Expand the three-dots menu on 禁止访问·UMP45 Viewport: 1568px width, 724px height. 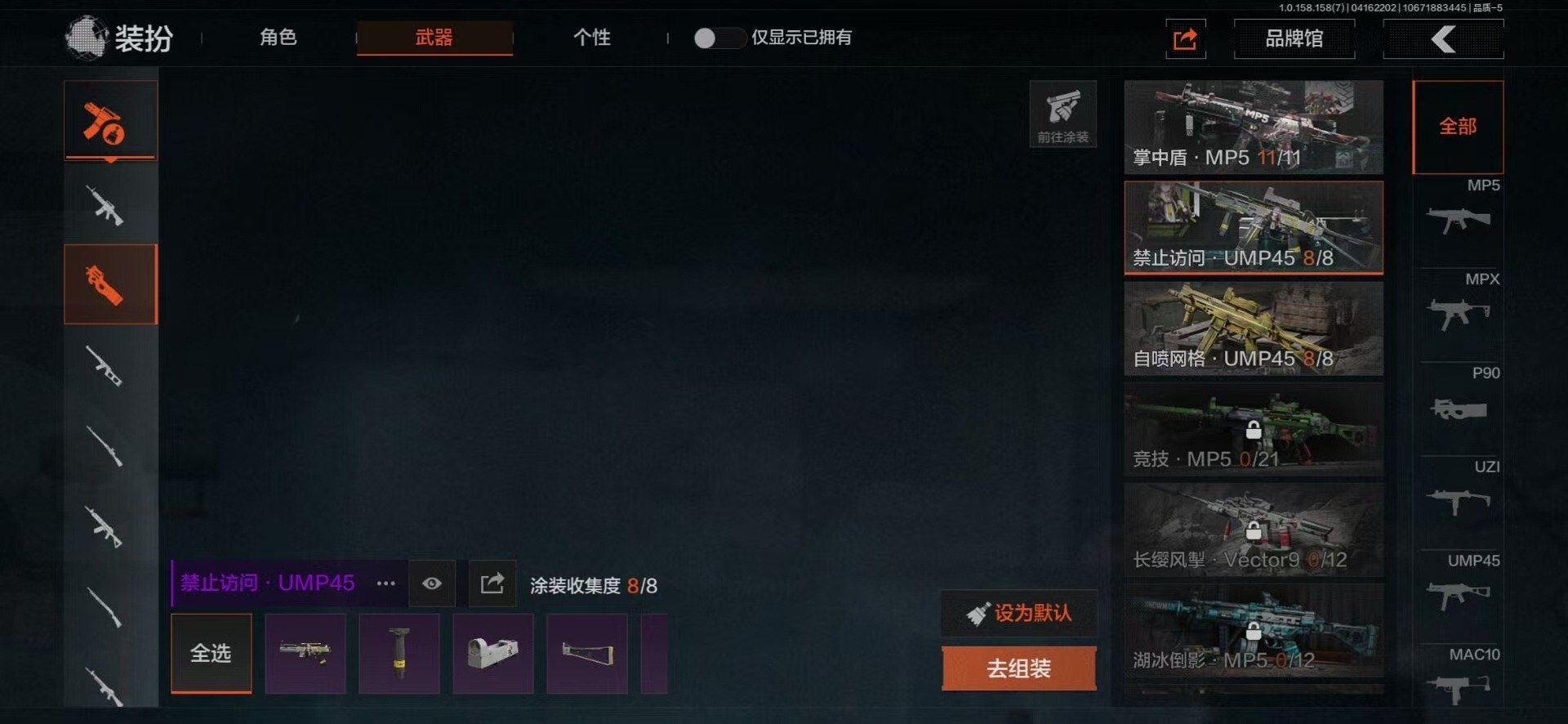(x=385, y=583)
